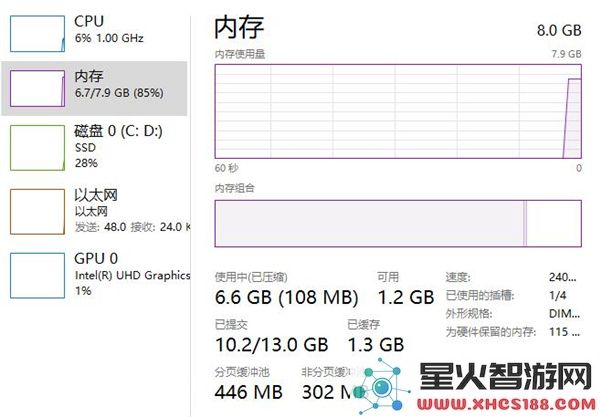Click the 已使用的插槽 1/4 value
Image resolution: width=600 pixels, height=417 pixels.
558,295
